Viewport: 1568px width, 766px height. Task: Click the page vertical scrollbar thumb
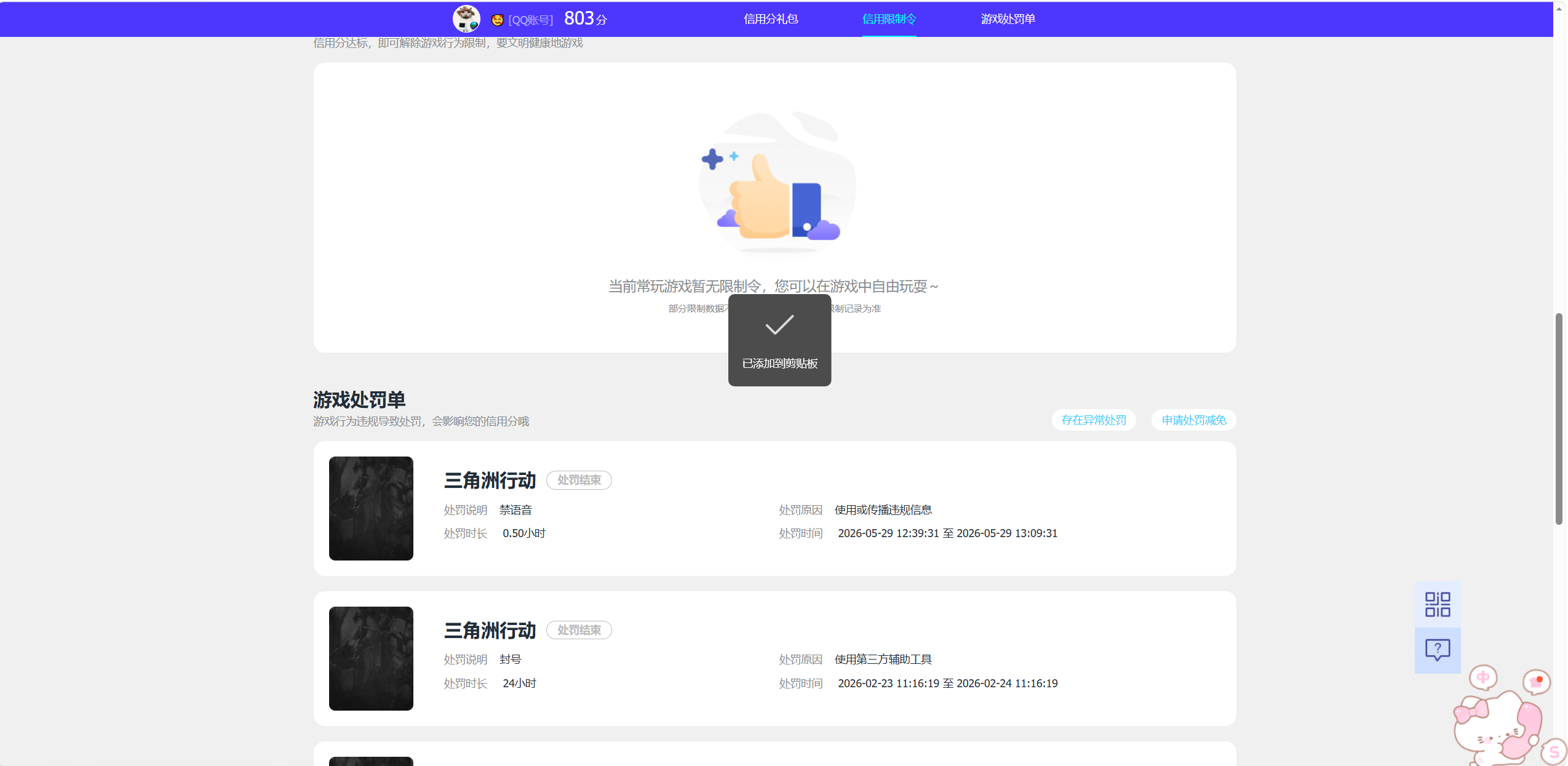coord(1559,418)
